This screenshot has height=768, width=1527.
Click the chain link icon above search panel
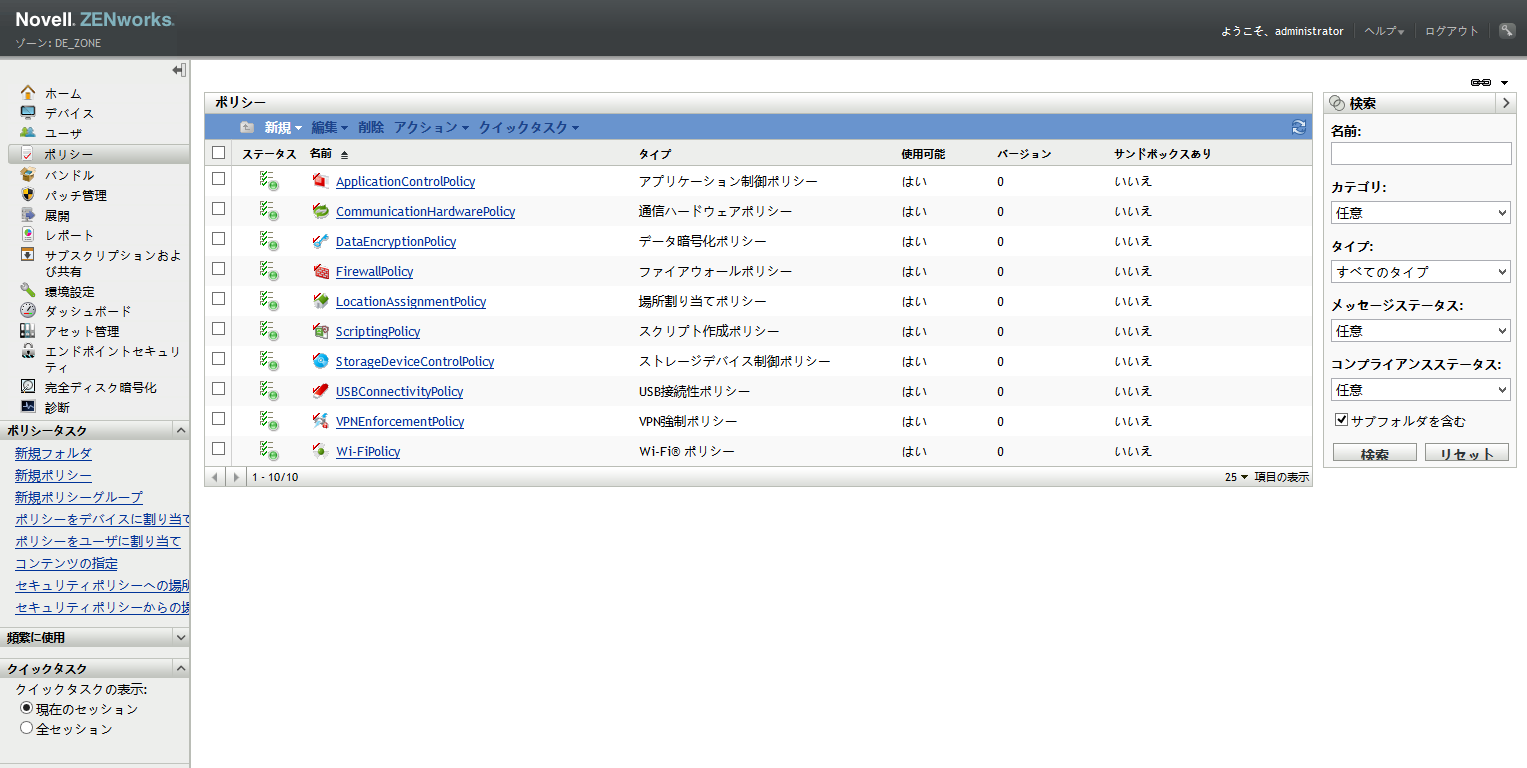click(1481, 82)
